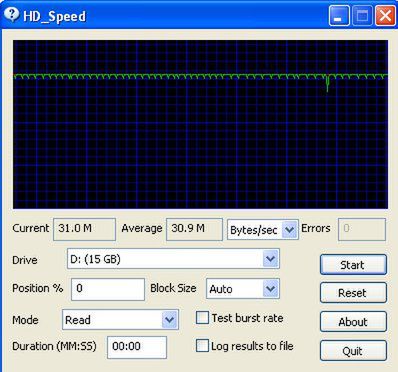The image size is (398, 372).
Task: Click the Duration (MM:SS) input field
Action: coord(137,347)
